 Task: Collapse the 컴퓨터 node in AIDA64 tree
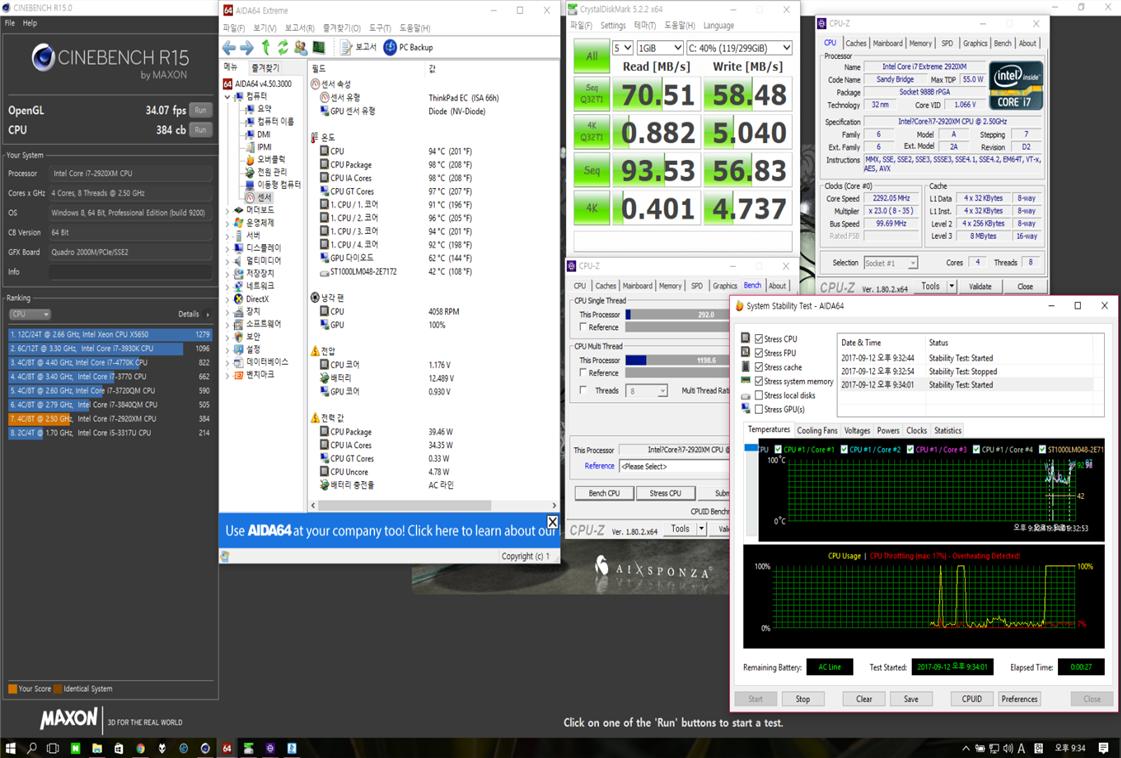click(x=228, y=97)
